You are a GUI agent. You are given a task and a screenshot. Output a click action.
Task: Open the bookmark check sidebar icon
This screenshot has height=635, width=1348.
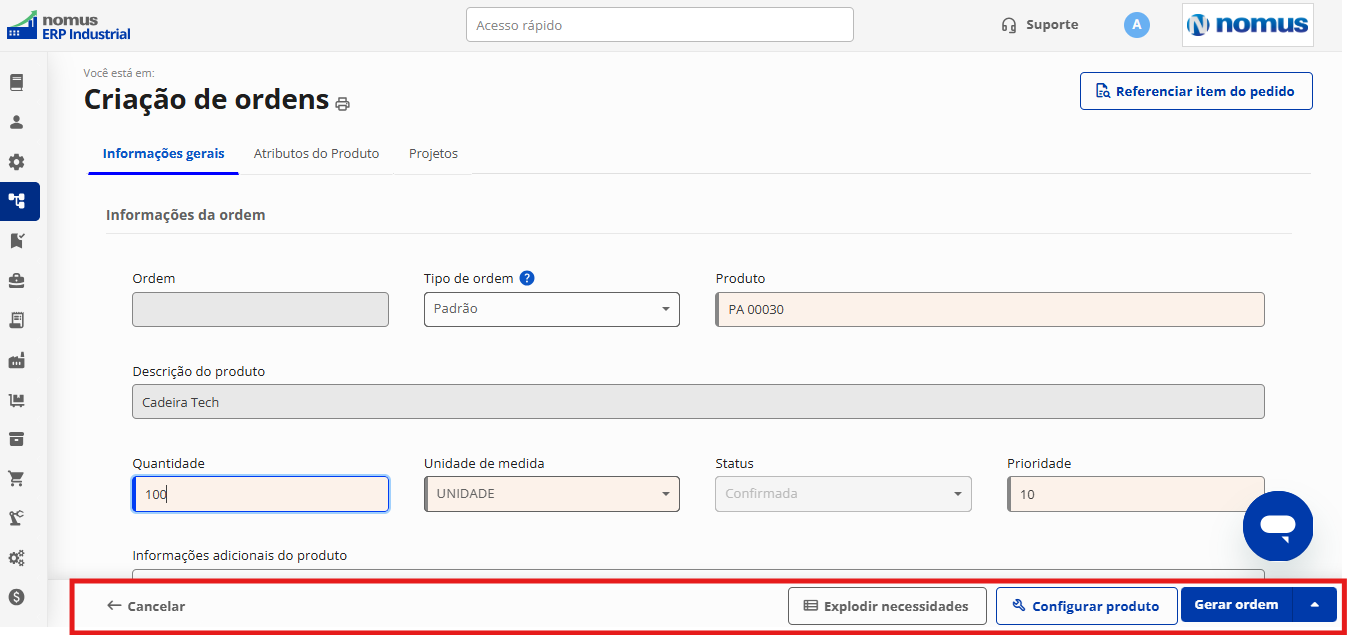coord(16,241)
